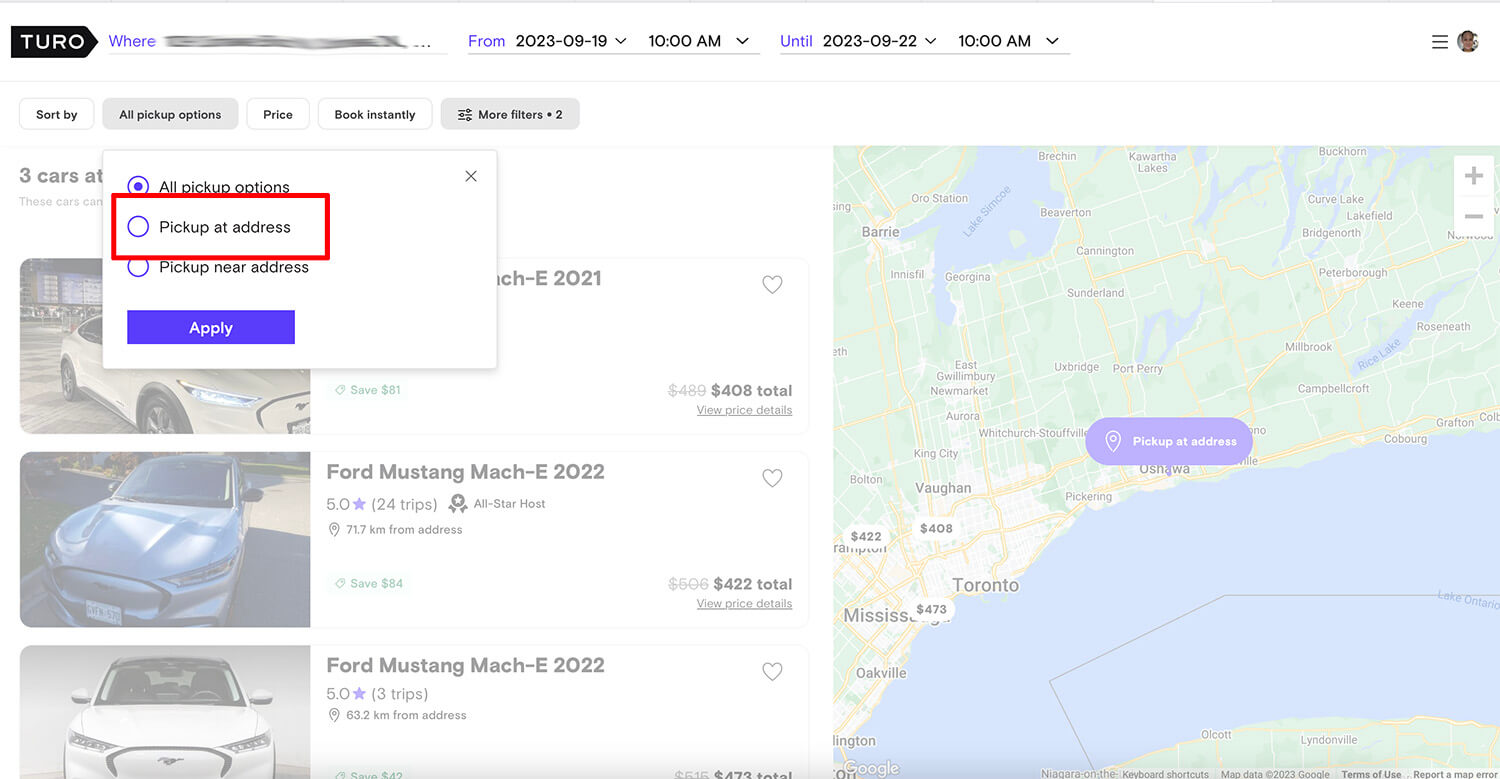Screen dimensions: 1500x779
Task: Select Pickup near address radio button
Action: coord(138,267)
